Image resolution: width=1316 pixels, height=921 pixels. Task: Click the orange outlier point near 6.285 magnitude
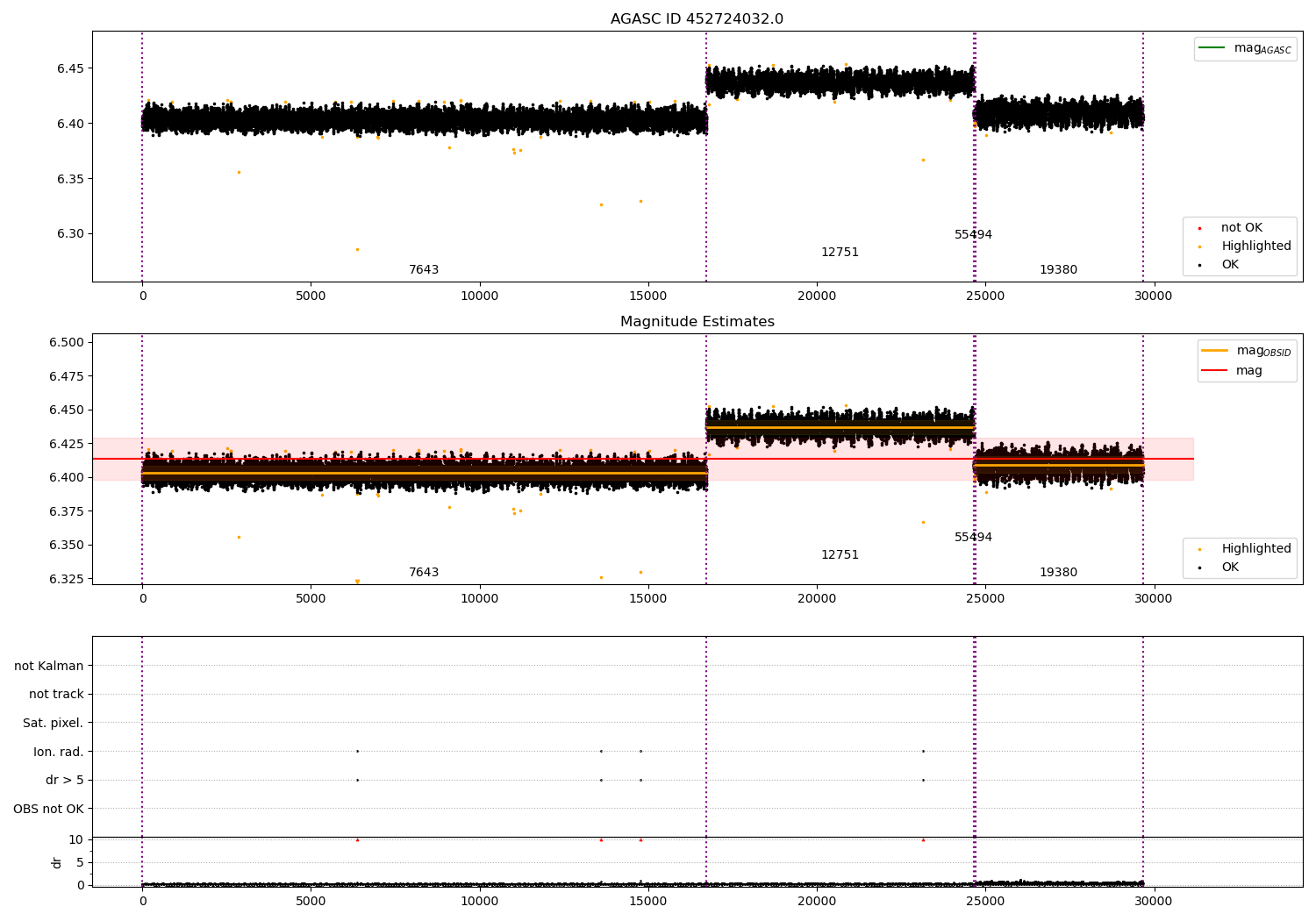pyautogui.click(x=357, y=249)
